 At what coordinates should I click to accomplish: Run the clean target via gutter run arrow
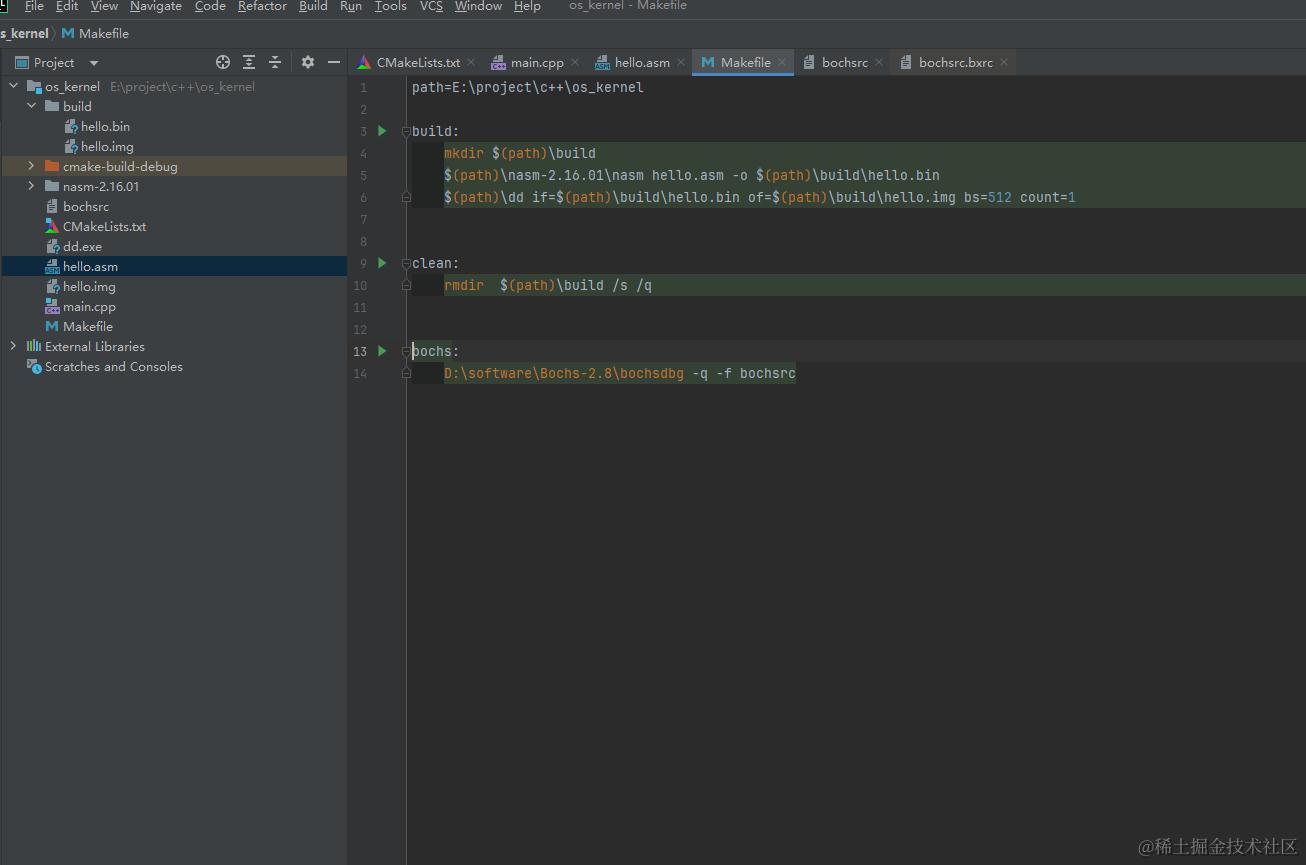[x=381, y=263]
